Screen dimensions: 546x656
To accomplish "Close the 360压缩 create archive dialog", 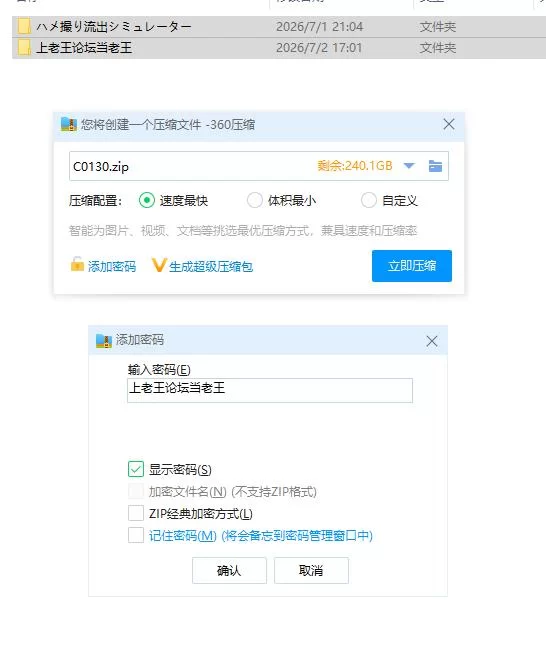I will coord(449,124).
